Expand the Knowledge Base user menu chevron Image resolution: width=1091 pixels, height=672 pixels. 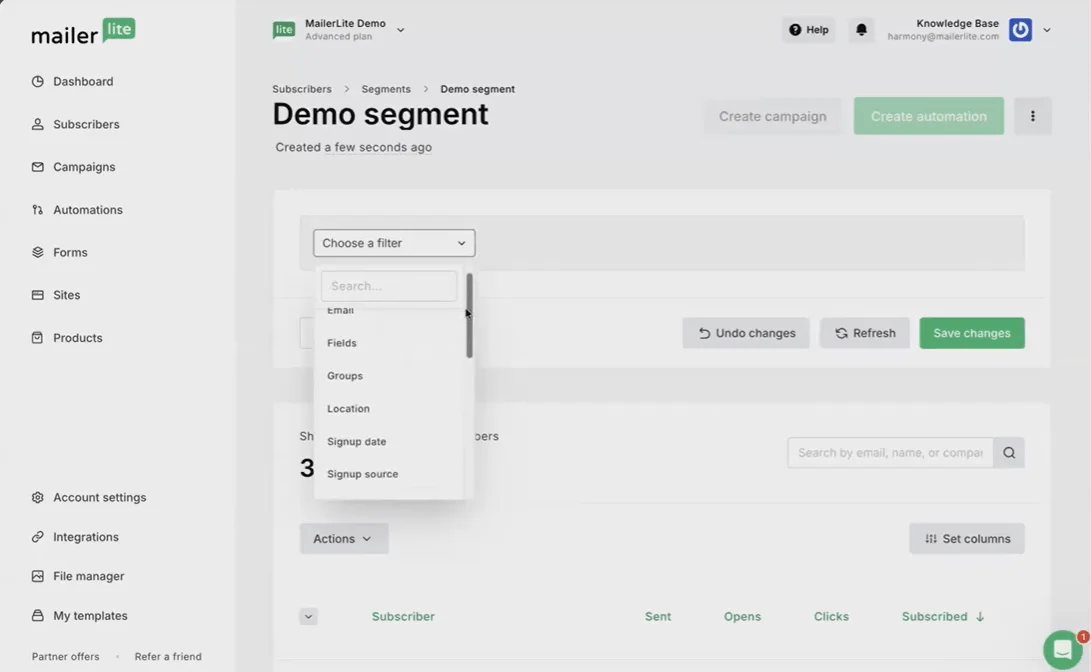(x=1046, y=30)
